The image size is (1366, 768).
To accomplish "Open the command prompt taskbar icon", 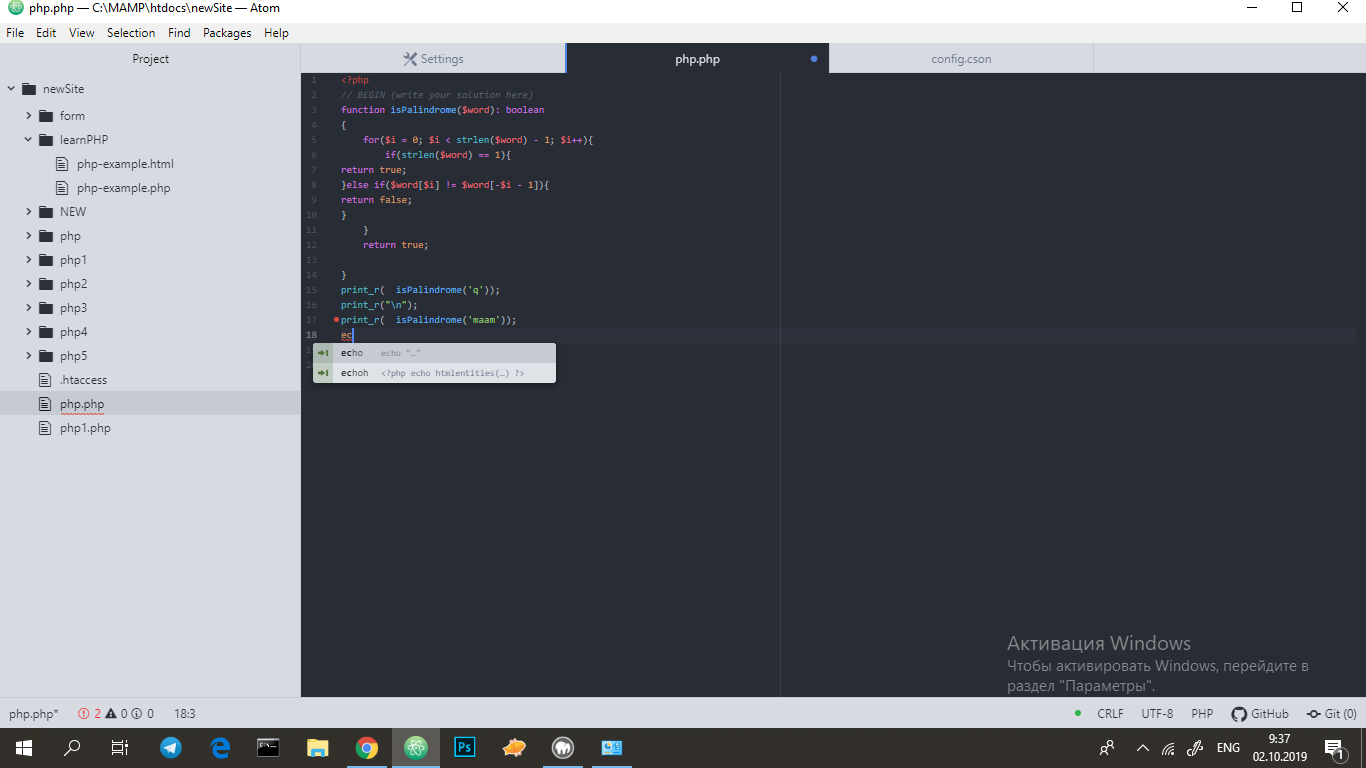I will pos(269,747).
